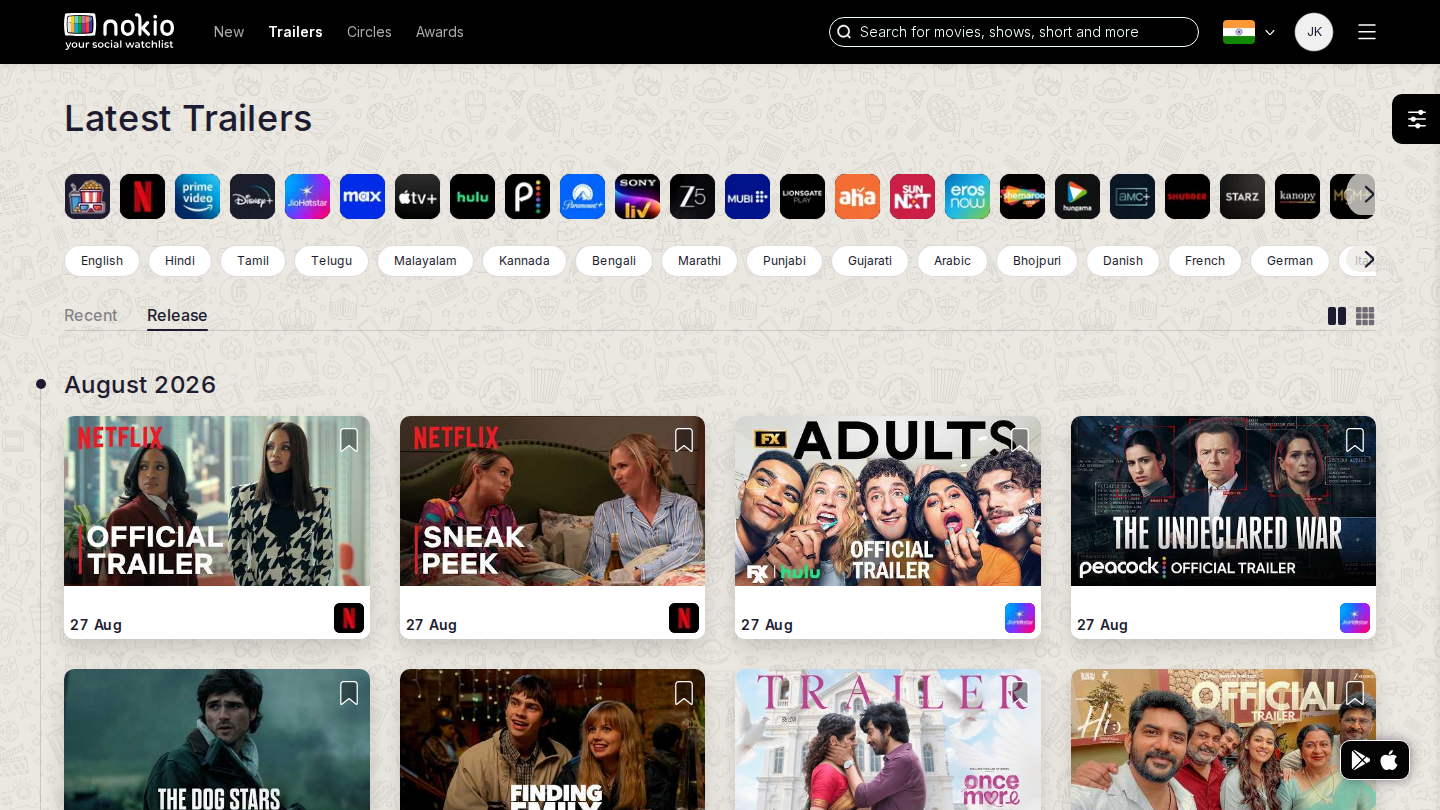The height and width of the screenshot is (810, 1440).
Task: Click Netflix badge under Sneak Peek card
Action: tap(684, 618)
